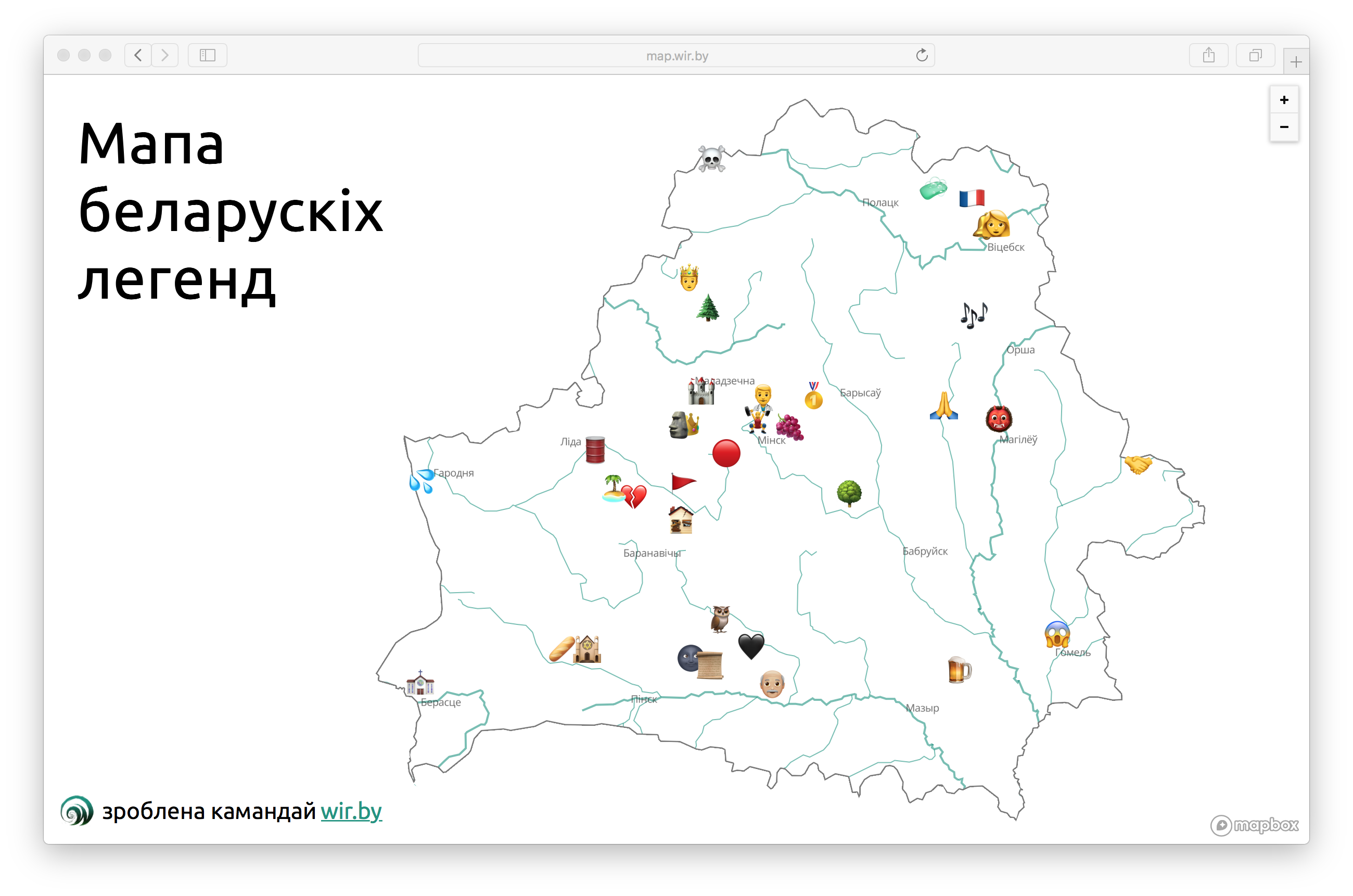
Task: Open the screaming face marker near Гомель
Action: 1057,634
